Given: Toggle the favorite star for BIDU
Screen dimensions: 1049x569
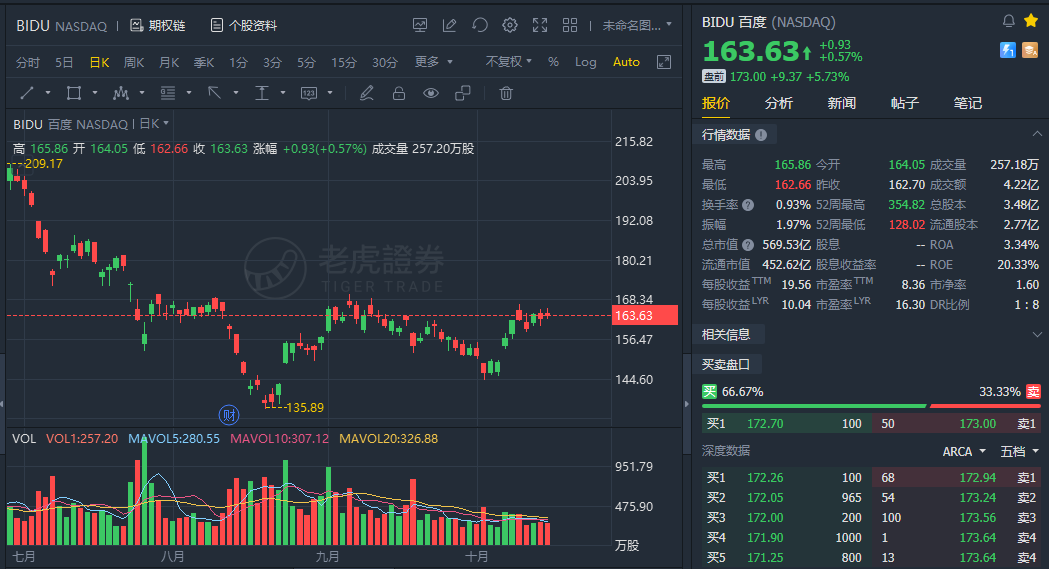Looking at the screenshot, I should pos(1031,21).
